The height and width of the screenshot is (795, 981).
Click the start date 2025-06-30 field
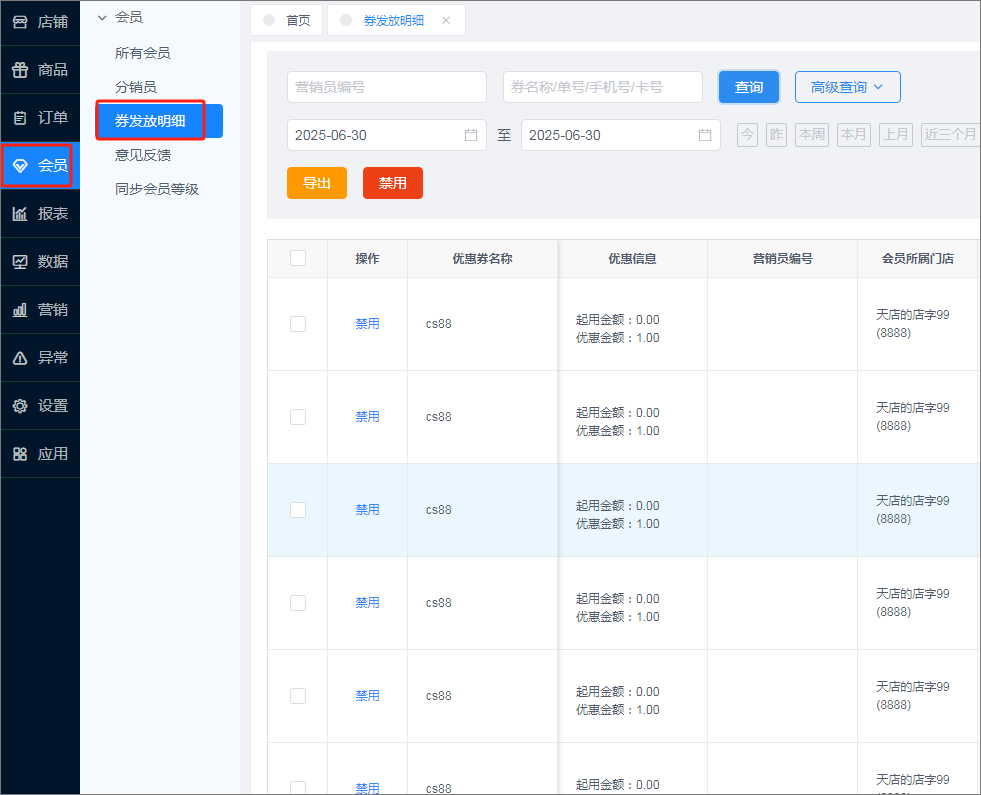point(387,135)
